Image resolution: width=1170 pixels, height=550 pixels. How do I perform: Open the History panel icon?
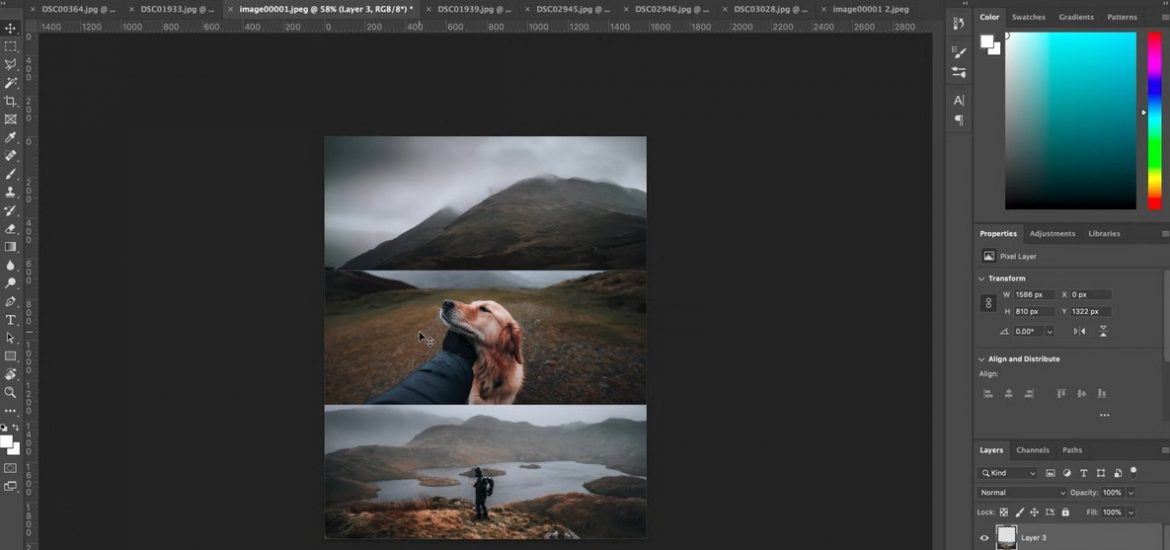coord(959,22)
